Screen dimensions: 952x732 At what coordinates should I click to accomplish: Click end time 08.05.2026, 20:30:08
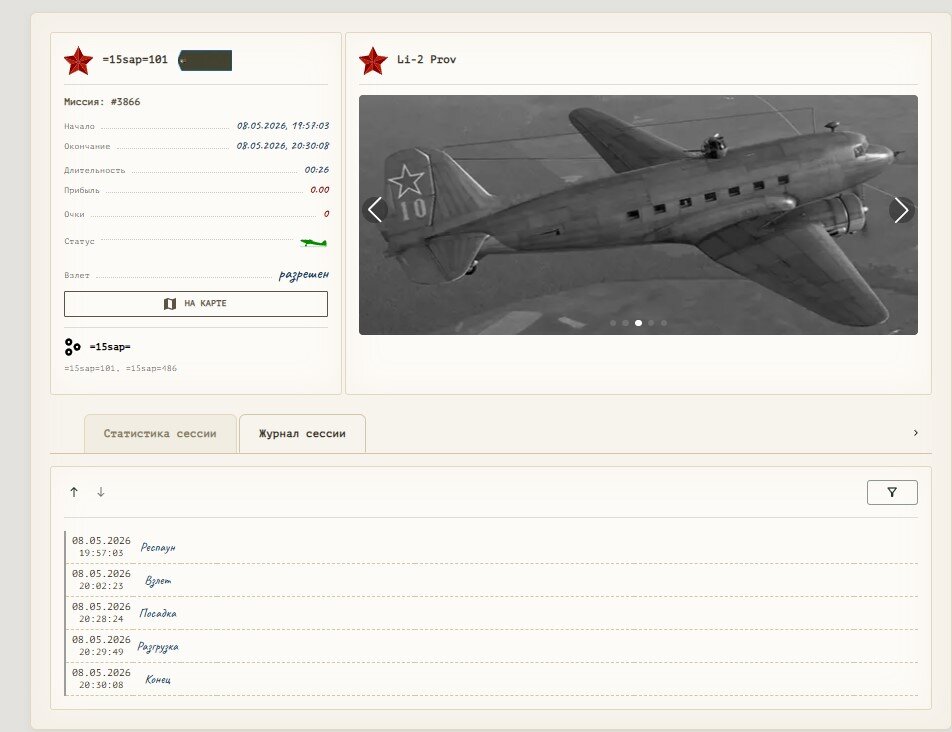click(283, 146)
